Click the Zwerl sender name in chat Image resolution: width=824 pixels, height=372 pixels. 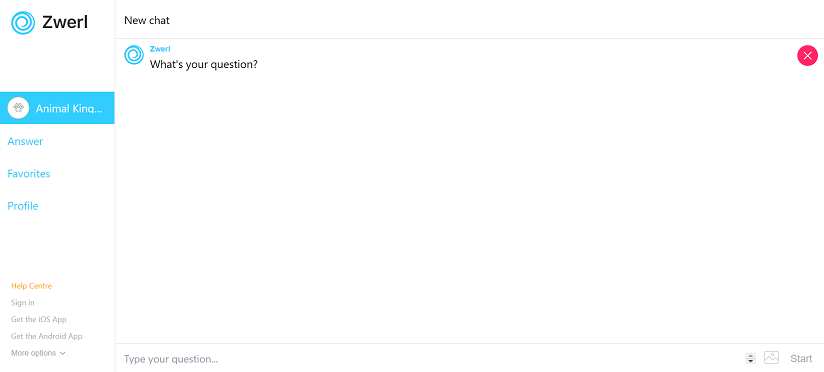click(x=160, y=49)
